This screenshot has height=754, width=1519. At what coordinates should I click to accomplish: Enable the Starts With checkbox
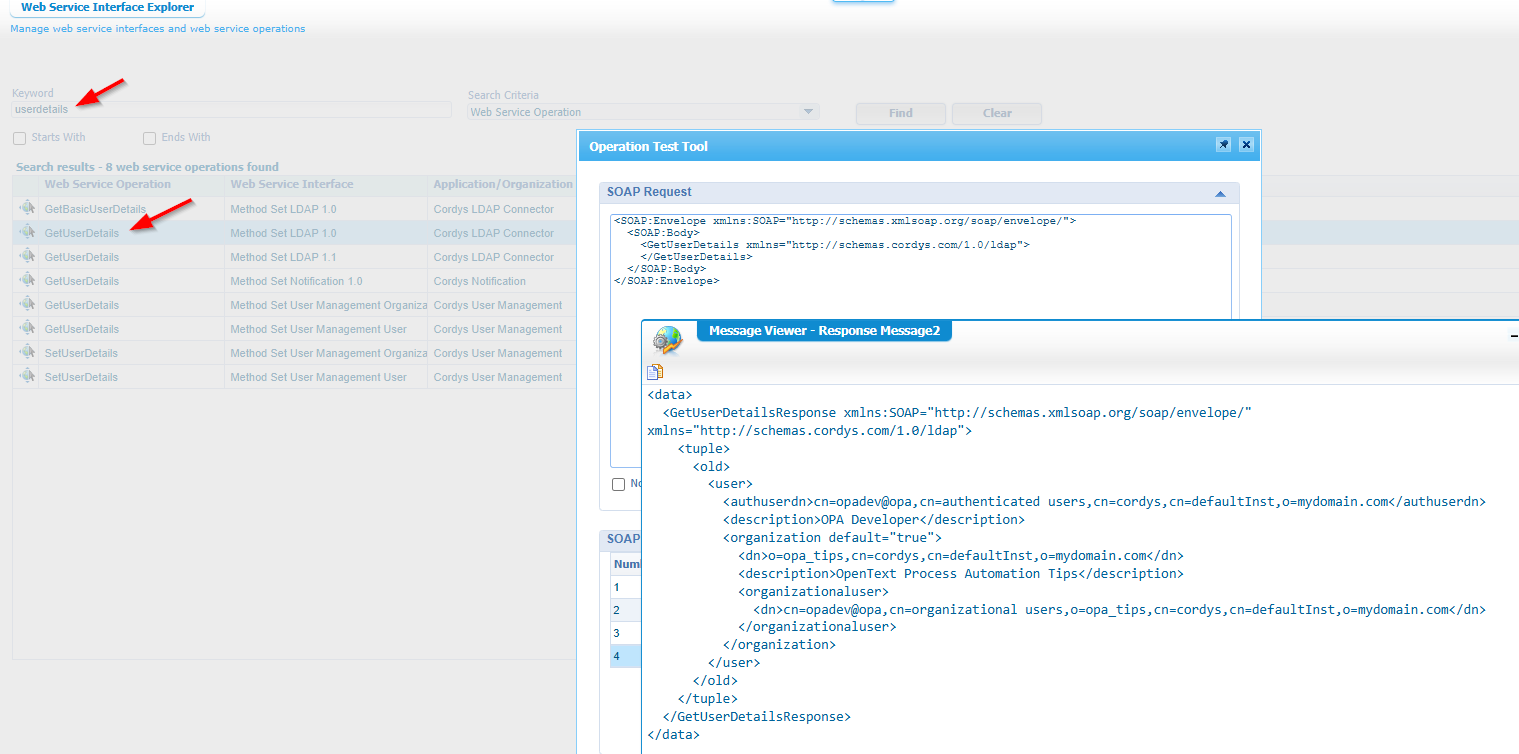(20, 138)
